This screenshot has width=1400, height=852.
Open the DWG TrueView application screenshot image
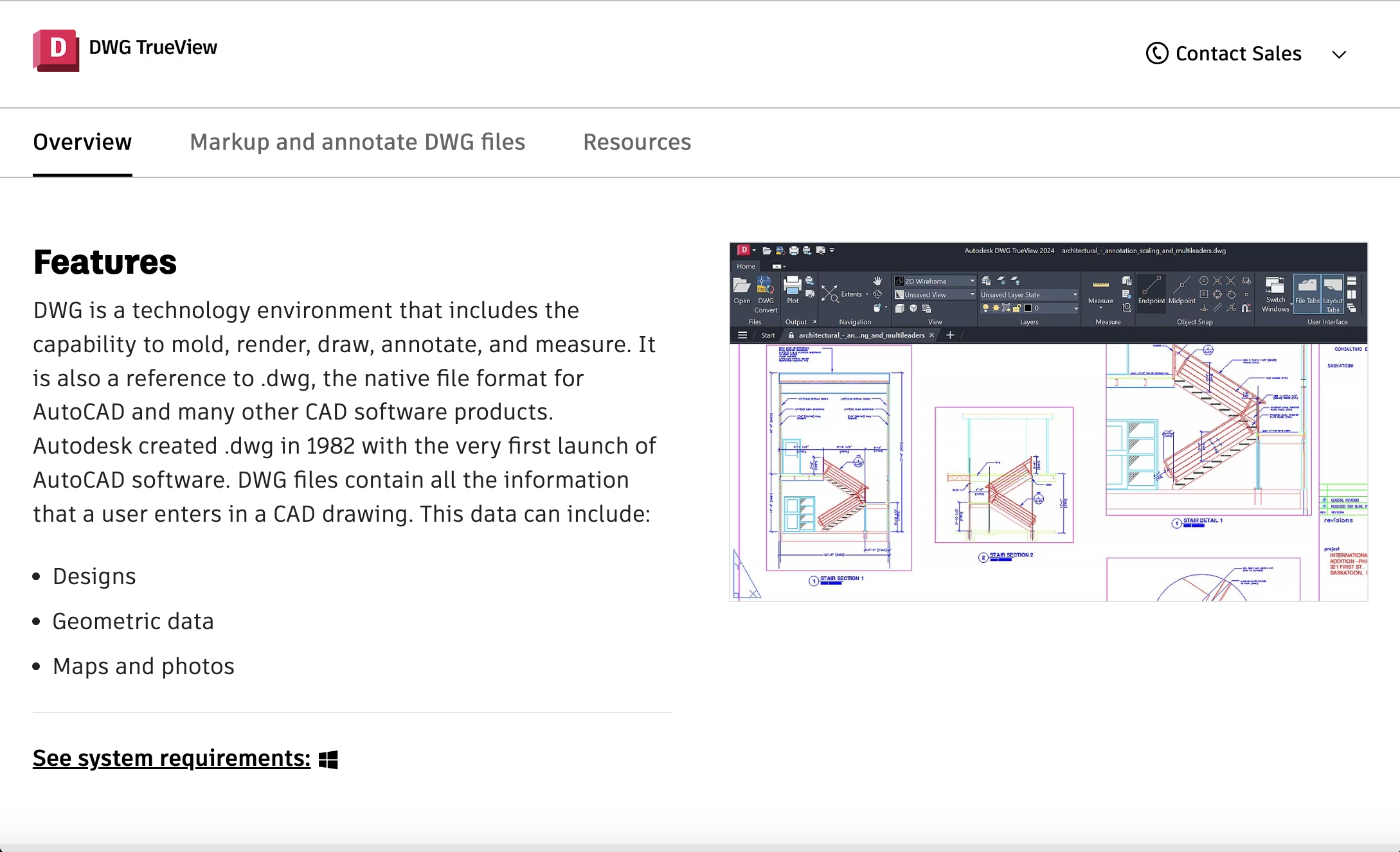tap(1048, 422)
